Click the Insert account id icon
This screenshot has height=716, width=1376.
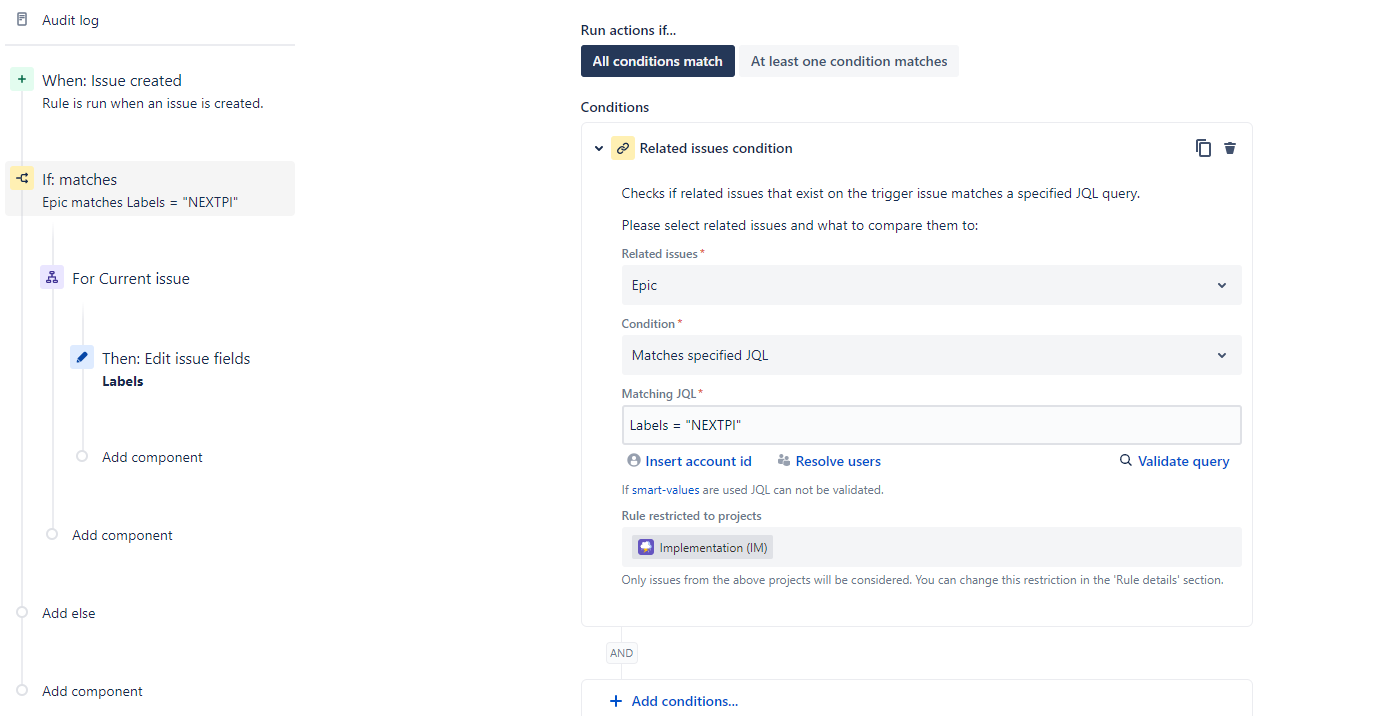pyautogui.click(x=634, y=460)
